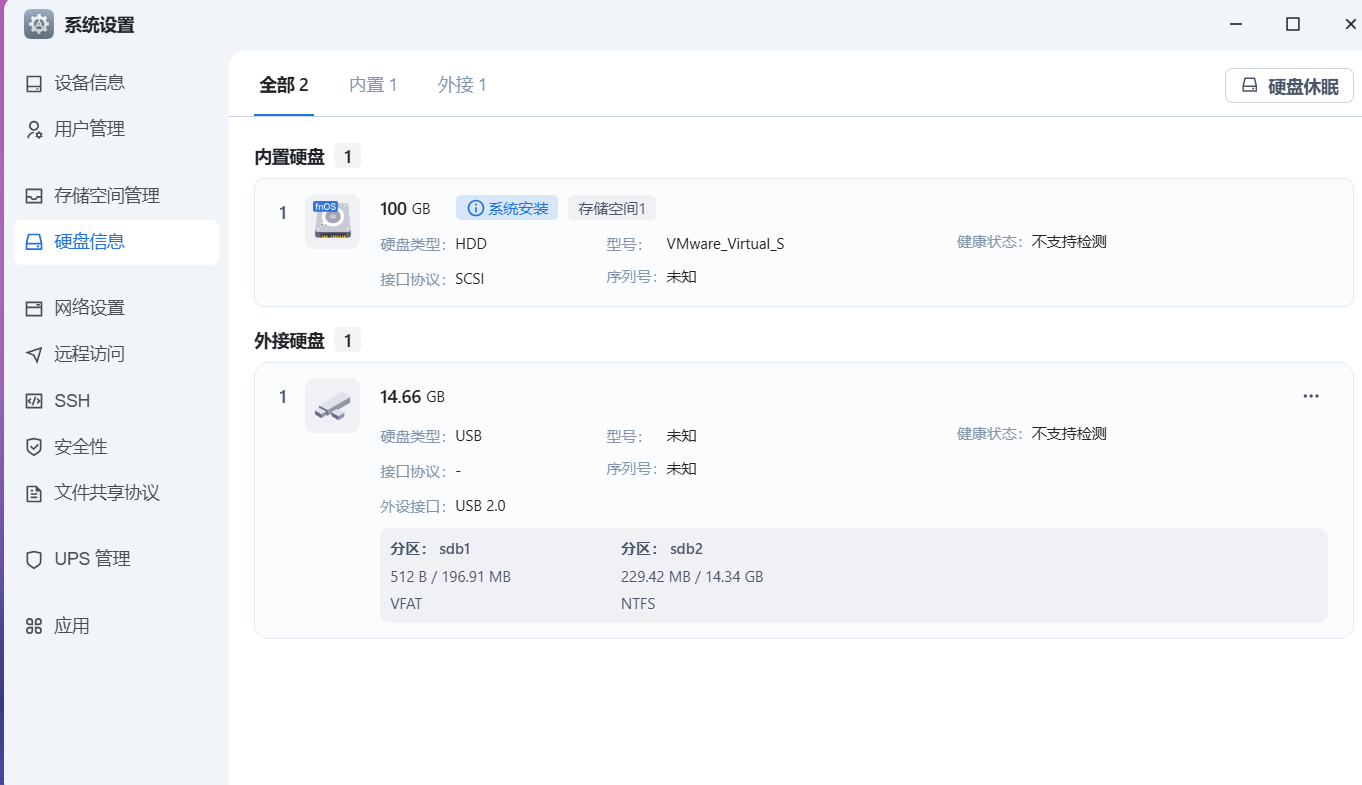Click the sdb2 partition name
This screenshot has height=785, width=1362.
(686, 549)
